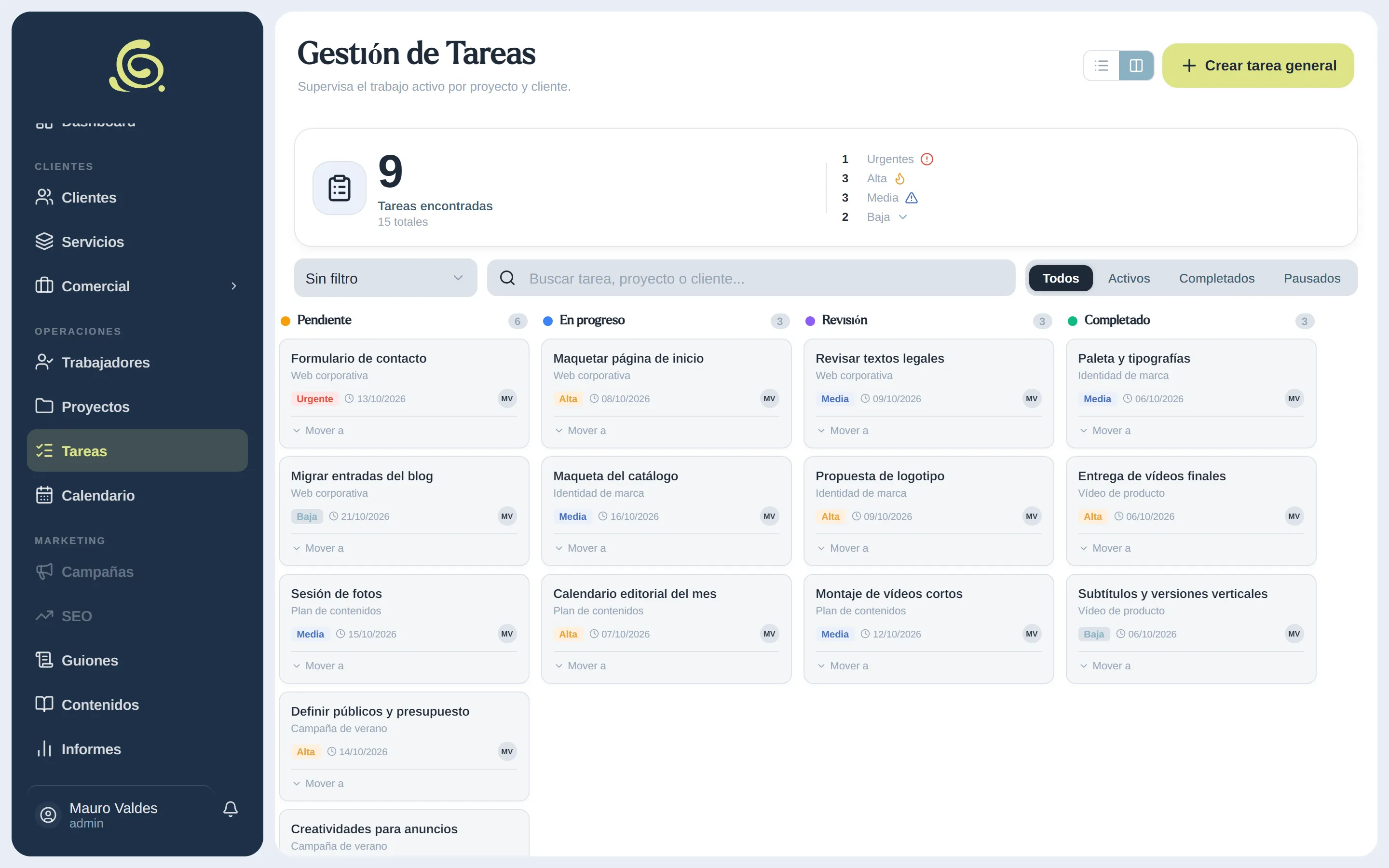This screenshot has height=868, width=1389.
Task: Open the Sin filtro dropdown
Action: click(x=386, y=278)
